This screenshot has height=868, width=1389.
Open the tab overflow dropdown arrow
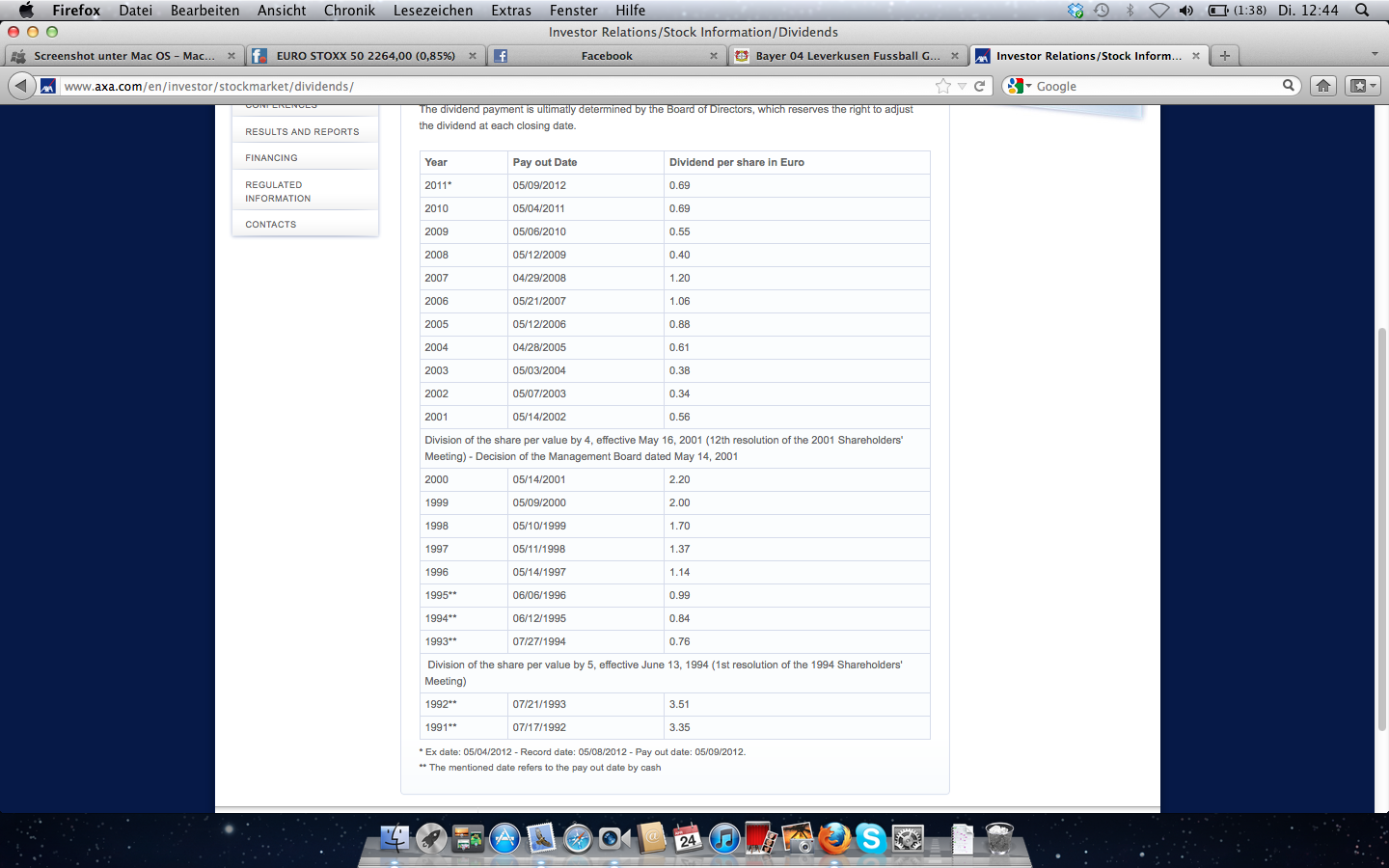click(x=1374, y=55)
